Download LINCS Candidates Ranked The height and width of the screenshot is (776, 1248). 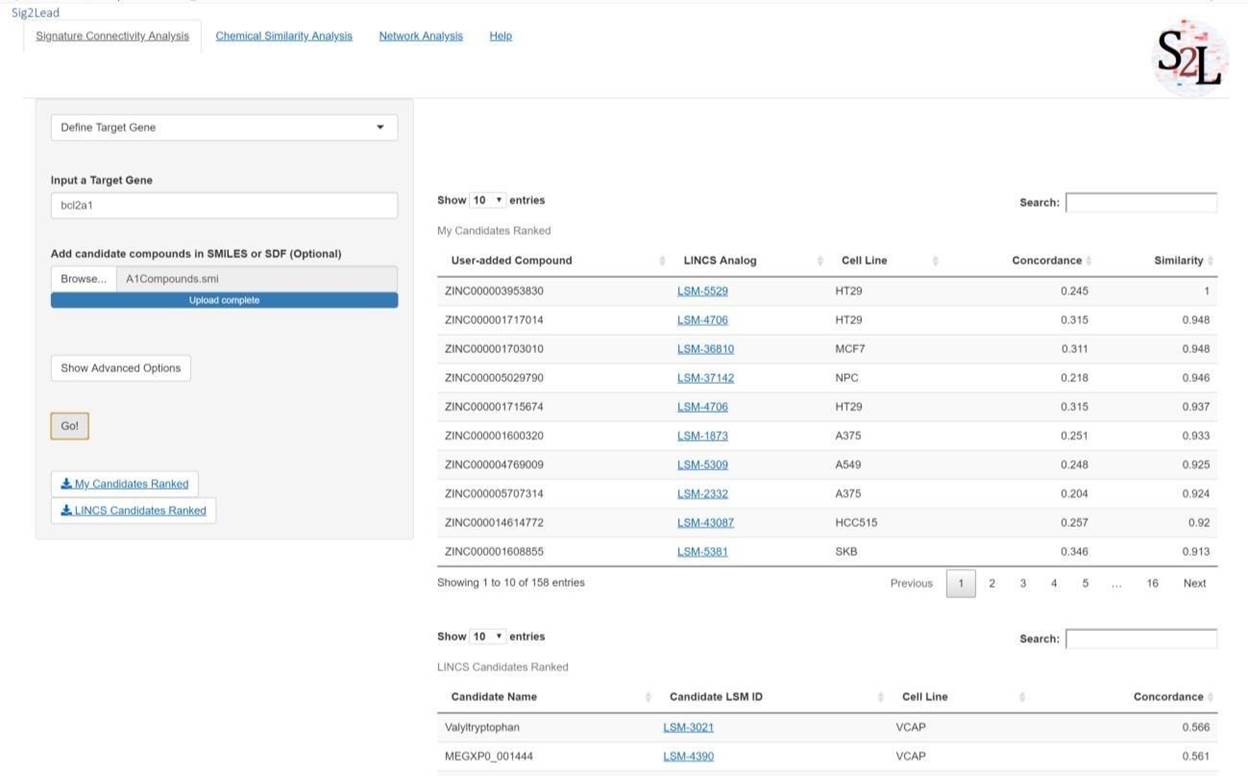(x=134, y=510)
